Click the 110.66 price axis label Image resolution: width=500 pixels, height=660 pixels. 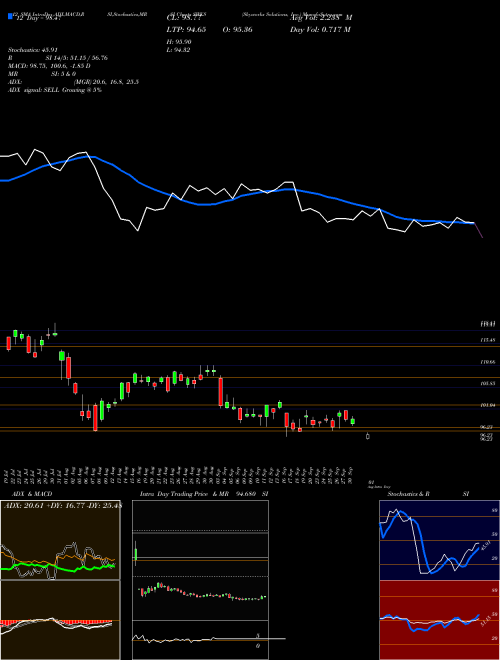[x=489, y=362]
